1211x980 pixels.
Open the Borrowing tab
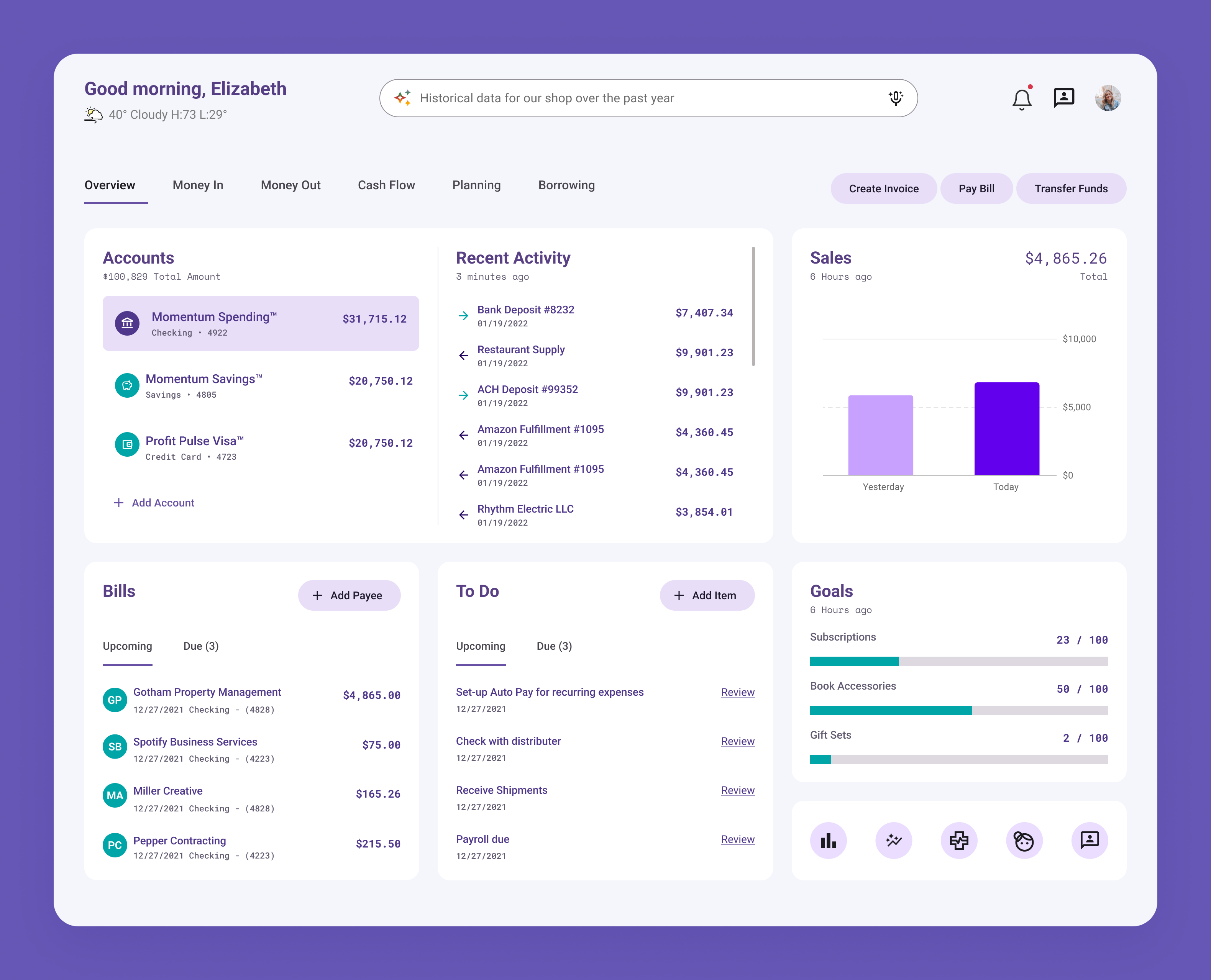pos(566,185)
